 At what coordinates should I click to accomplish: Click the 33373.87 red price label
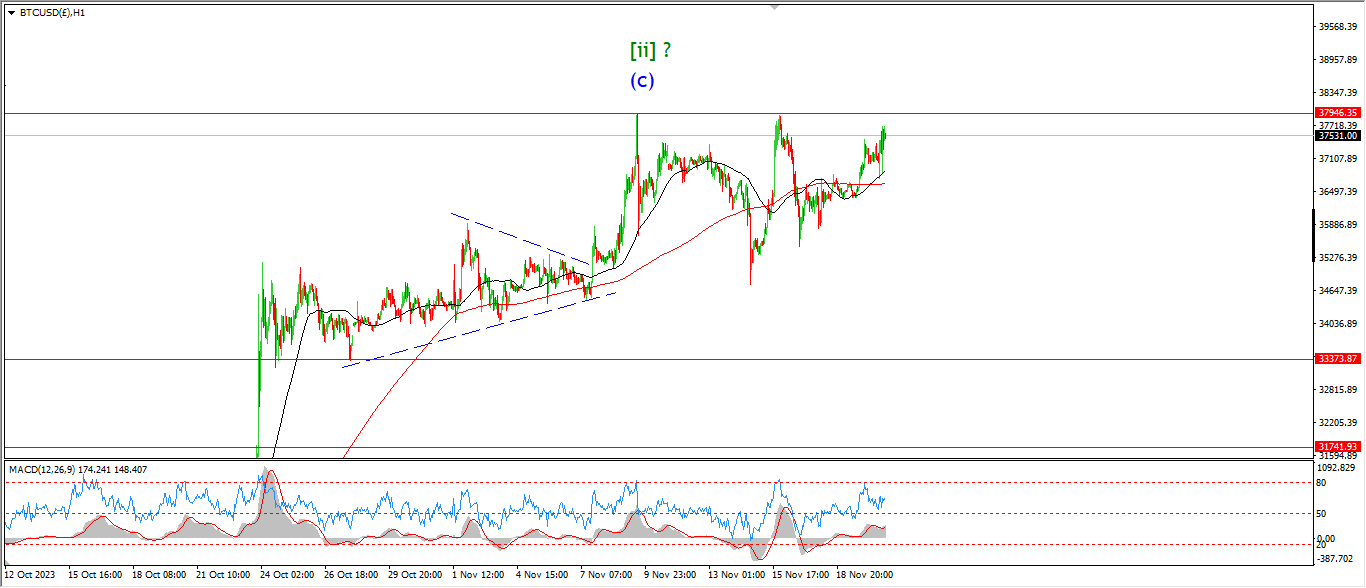click(1336, 358)
